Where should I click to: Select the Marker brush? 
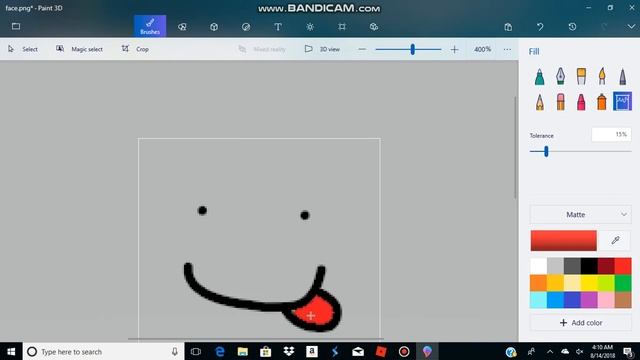pos(540,76)
